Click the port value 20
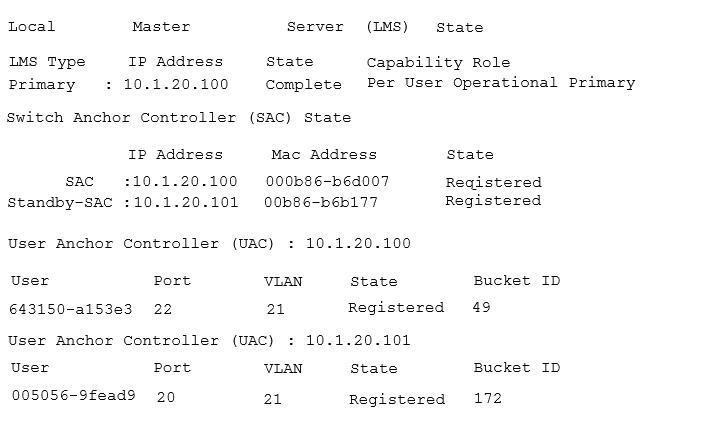The image size is (705, 423). (166, 397)
